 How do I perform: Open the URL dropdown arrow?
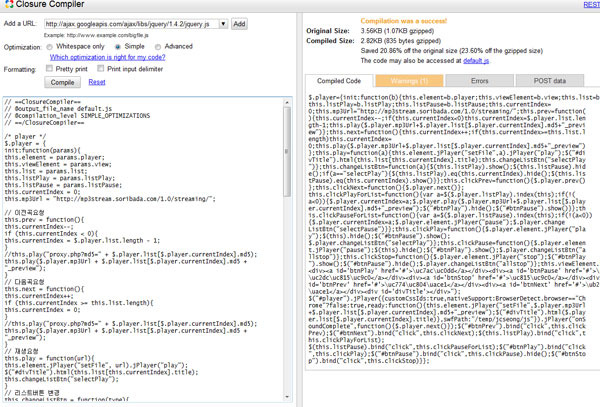pyautogui.click(x=223, y=24)
